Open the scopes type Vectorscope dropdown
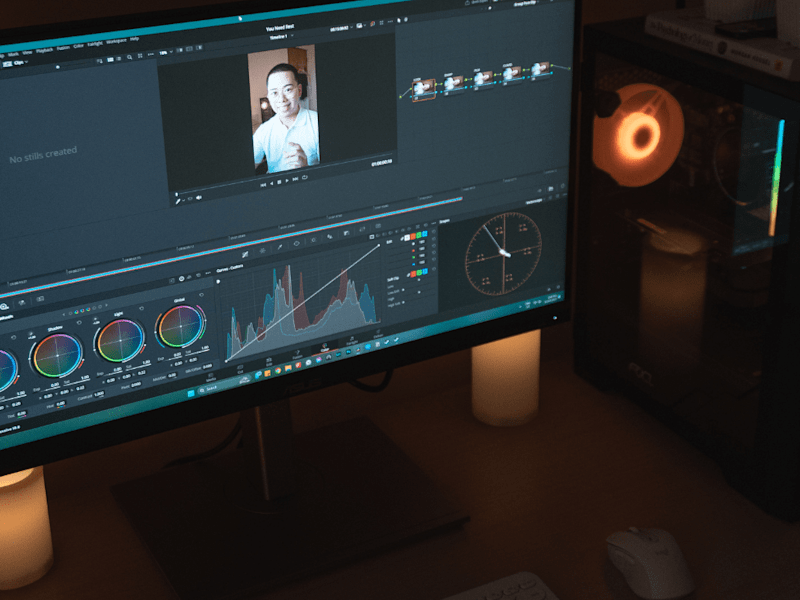 coord(534,202)
